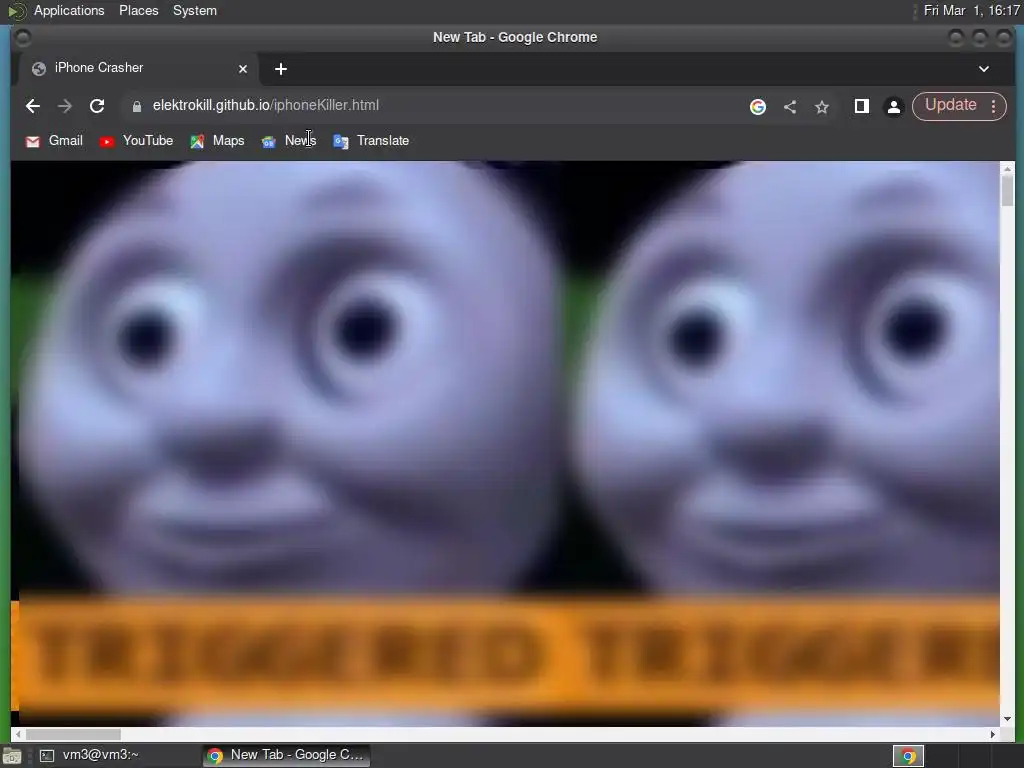The height and width of the screenshot is (768, 1024).
Task: Open the Maps bookmark
Action: [x=217, y=141]
